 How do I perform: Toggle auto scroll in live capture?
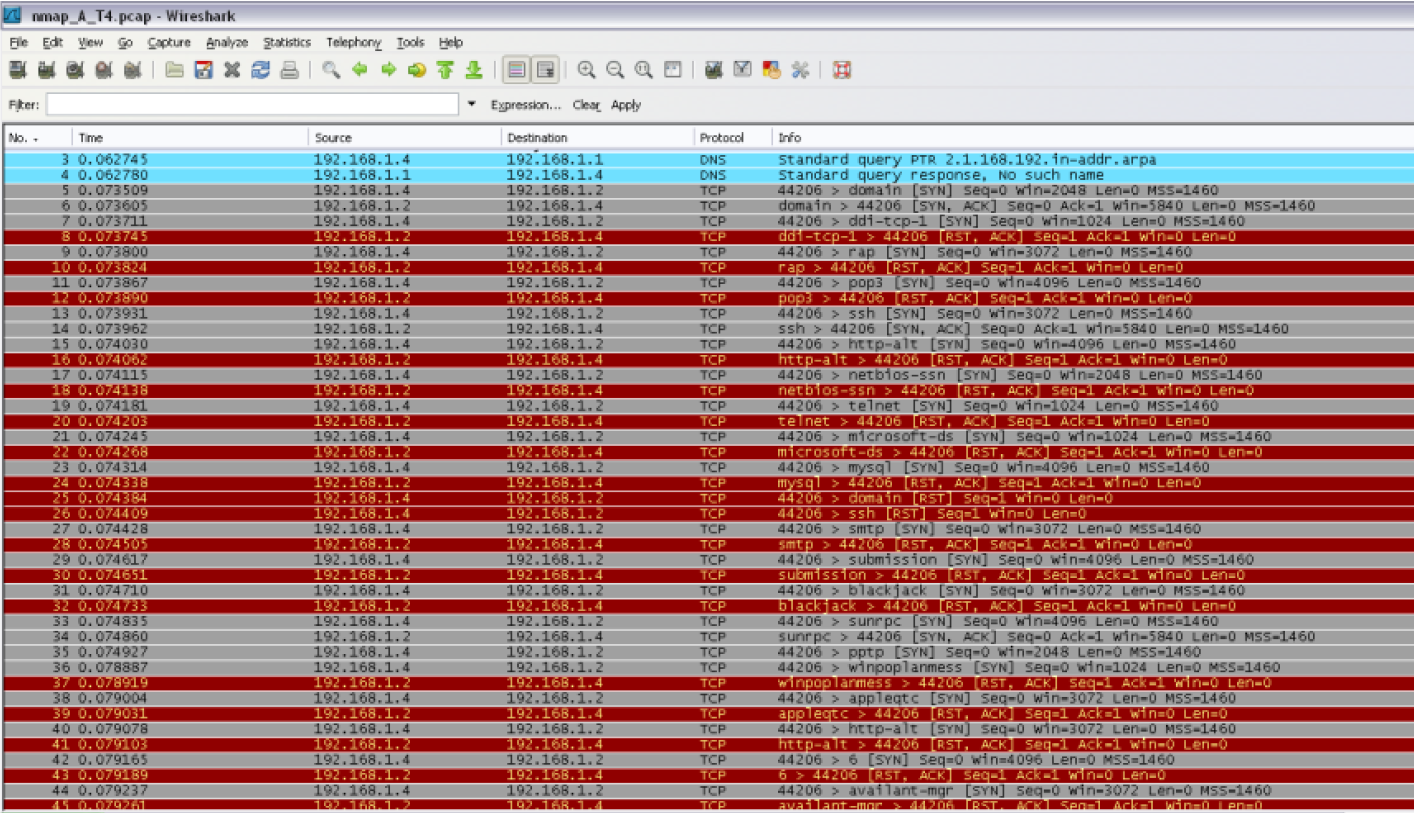coord(546,70)
